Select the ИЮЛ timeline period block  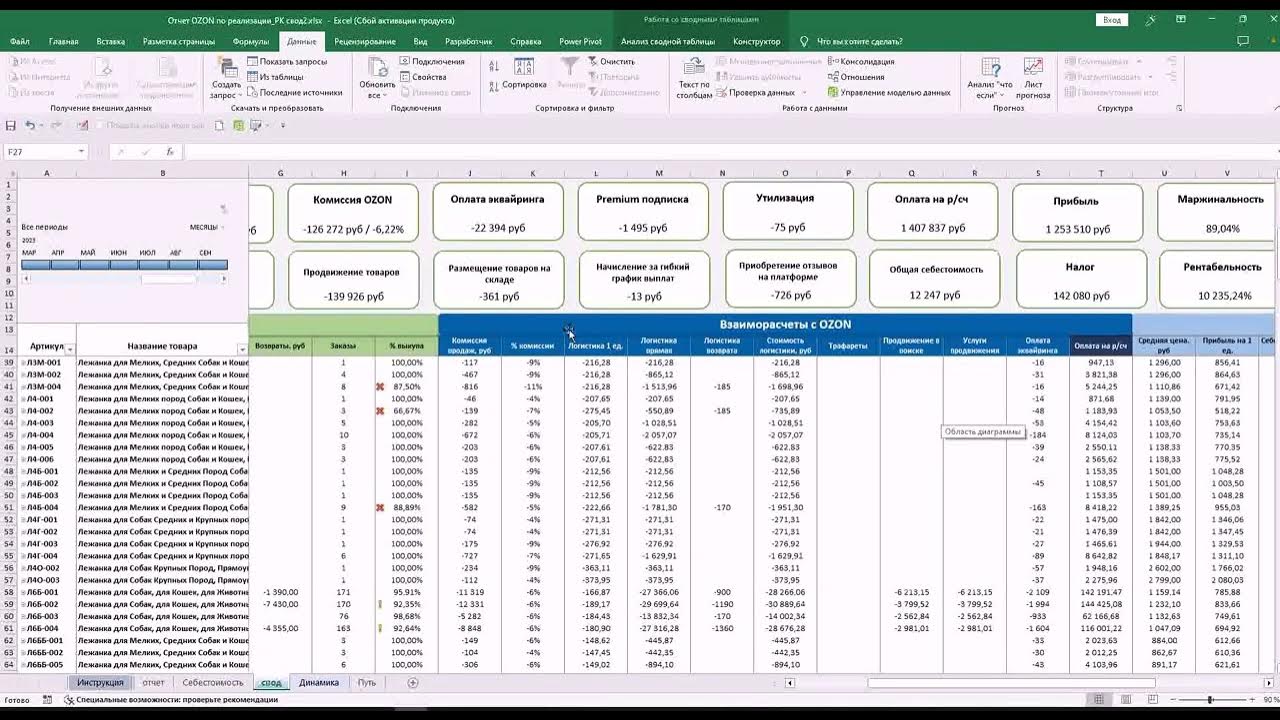(x=153, y=265)
